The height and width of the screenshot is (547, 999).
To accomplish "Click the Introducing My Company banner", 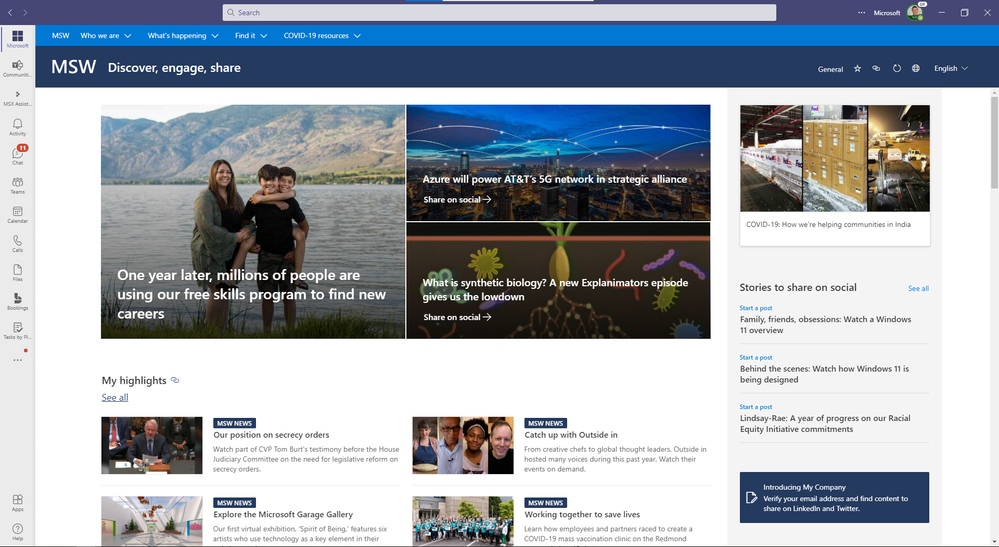I will [x=835, y=497].
